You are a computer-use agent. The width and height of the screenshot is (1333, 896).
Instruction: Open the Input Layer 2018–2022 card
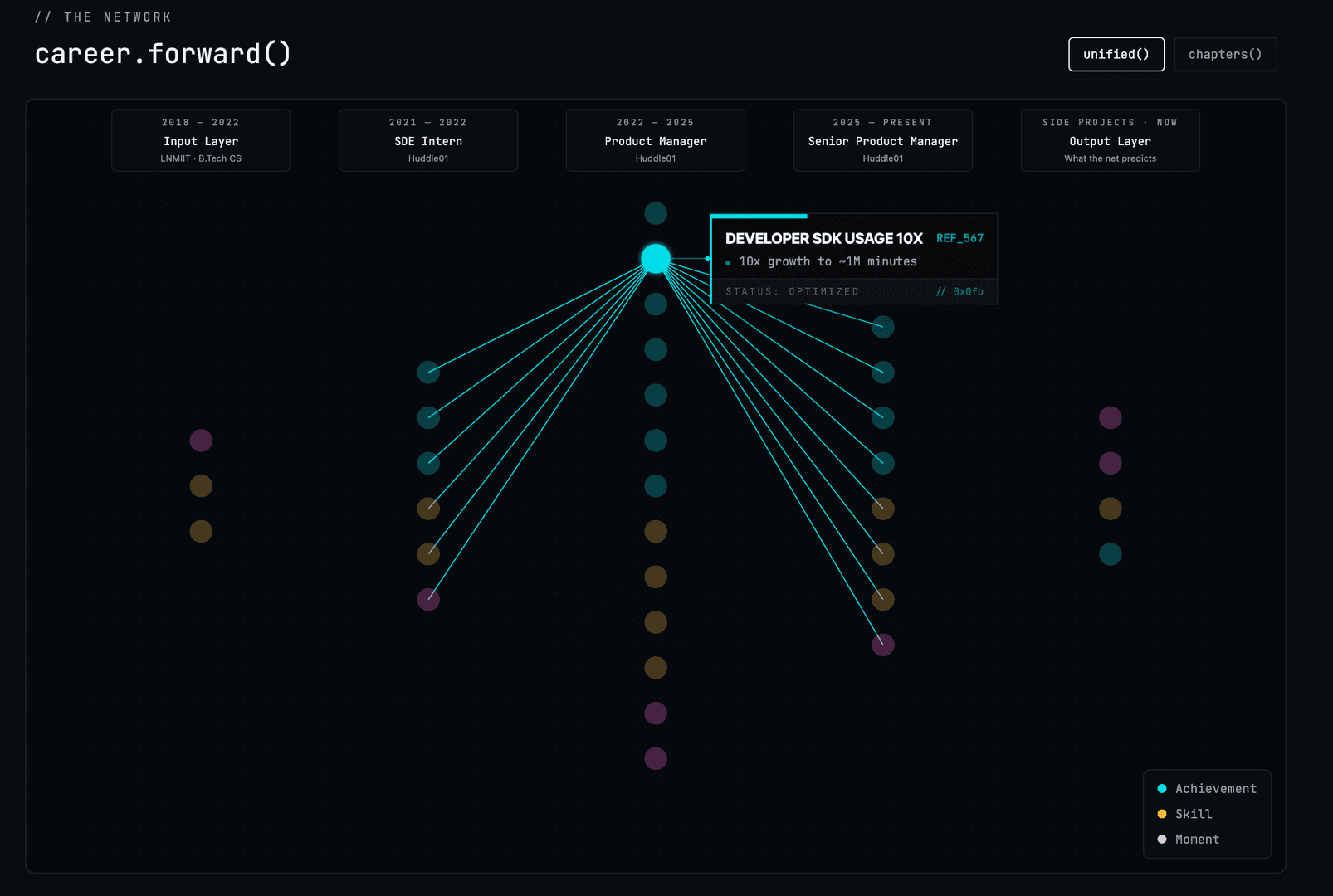pyautogui.click(x=201, y=140)
